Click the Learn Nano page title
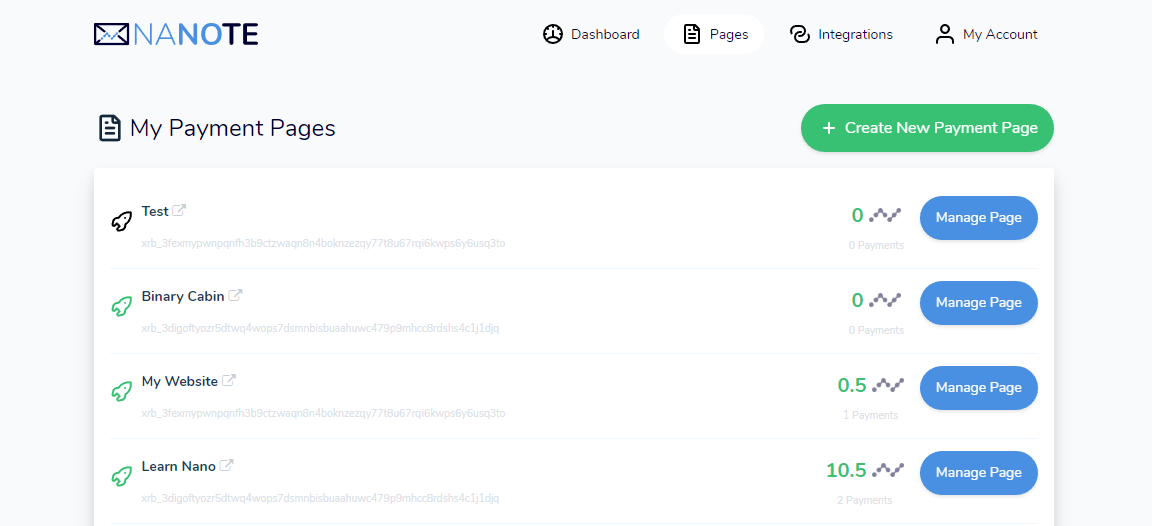This screenshot has width=1152, height=526. (179, 466)
